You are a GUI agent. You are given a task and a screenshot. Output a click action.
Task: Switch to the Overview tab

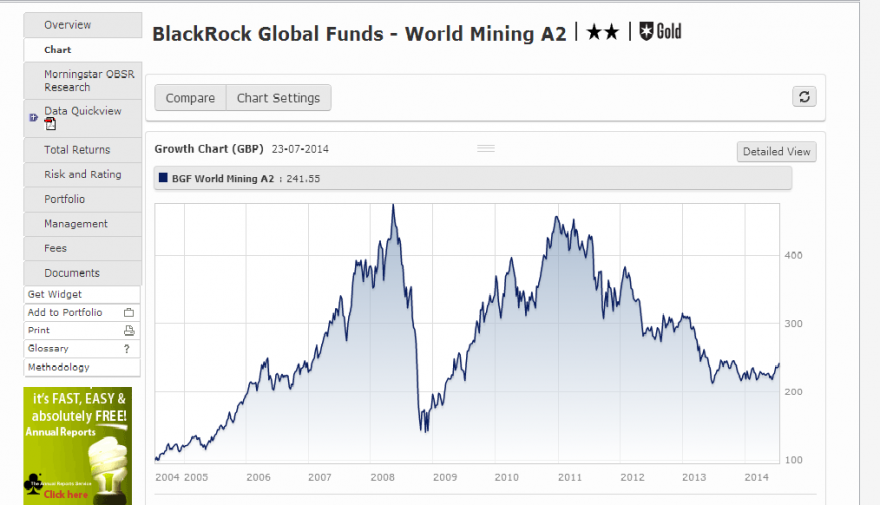(x=82, y=25)
